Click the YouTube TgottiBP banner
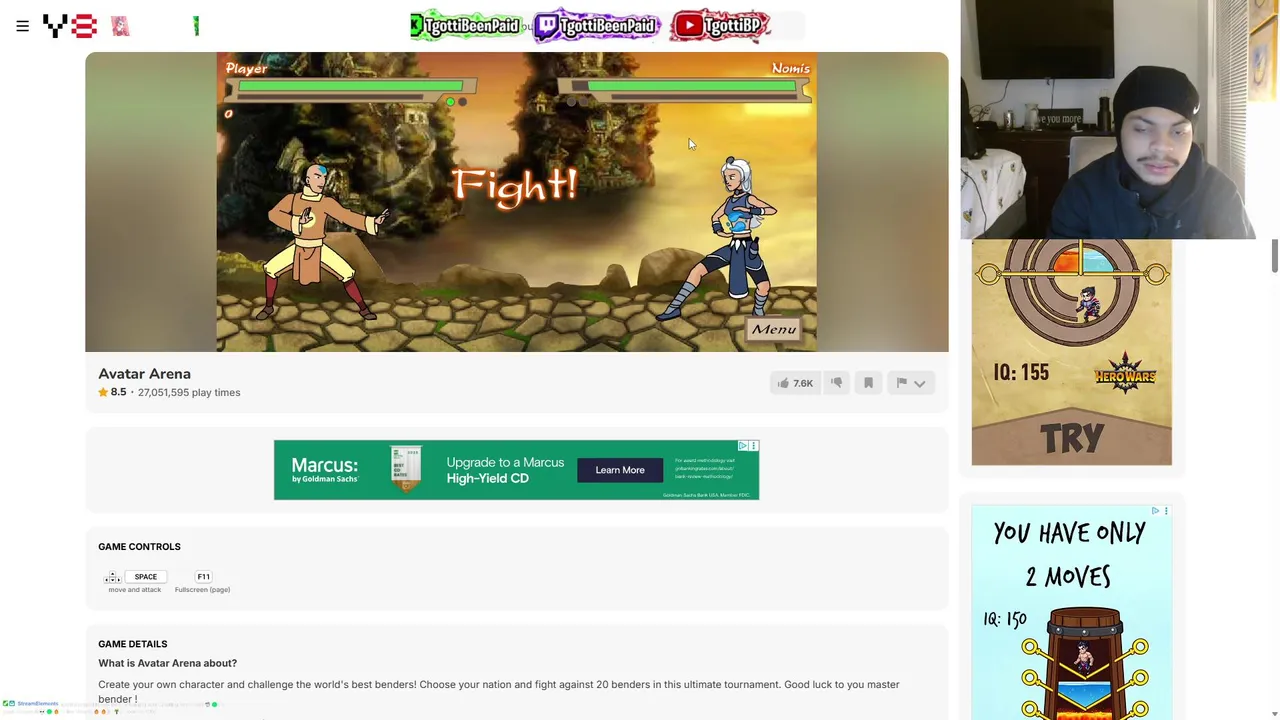Viewport: 1280px width, 720px height. click(x=720, y=26)
